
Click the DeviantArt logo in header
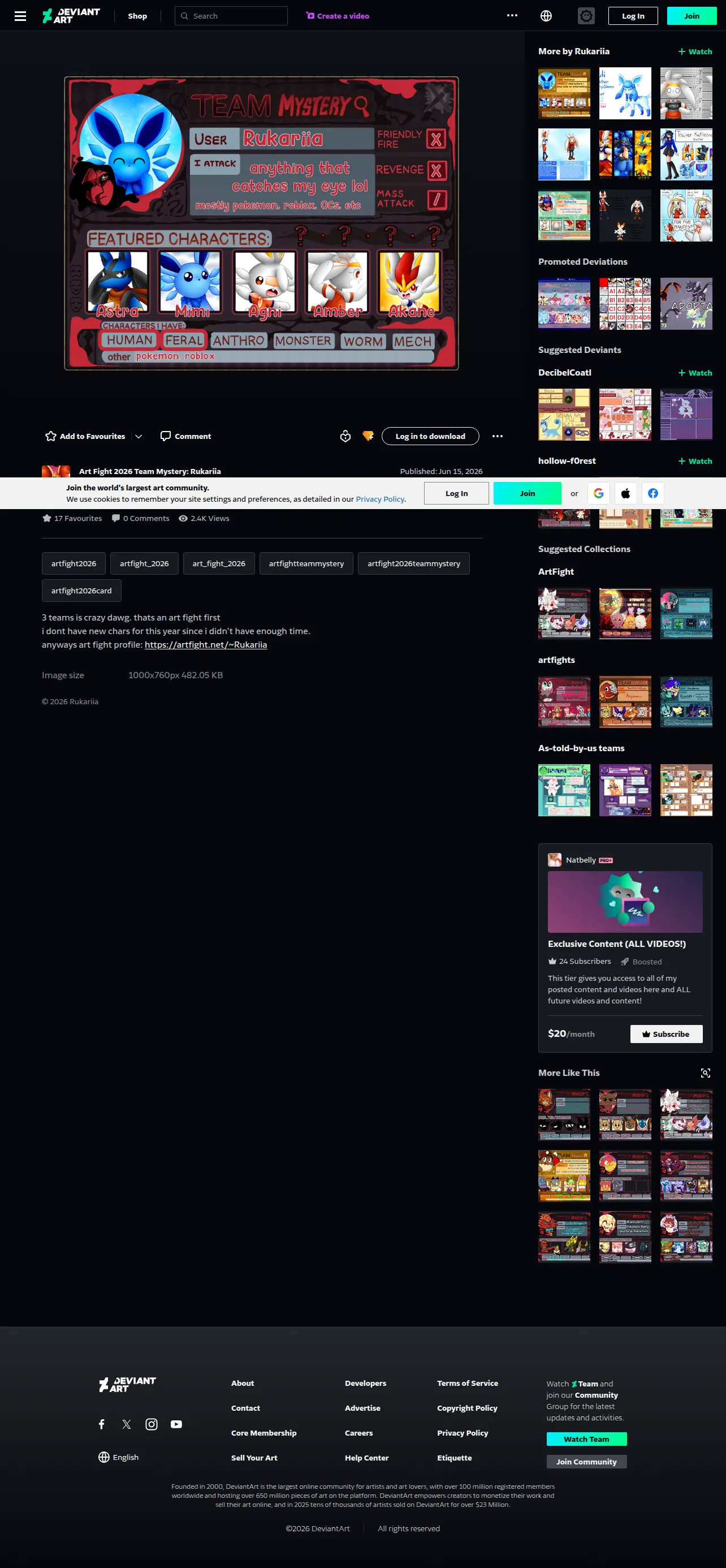tap(71, 16)
